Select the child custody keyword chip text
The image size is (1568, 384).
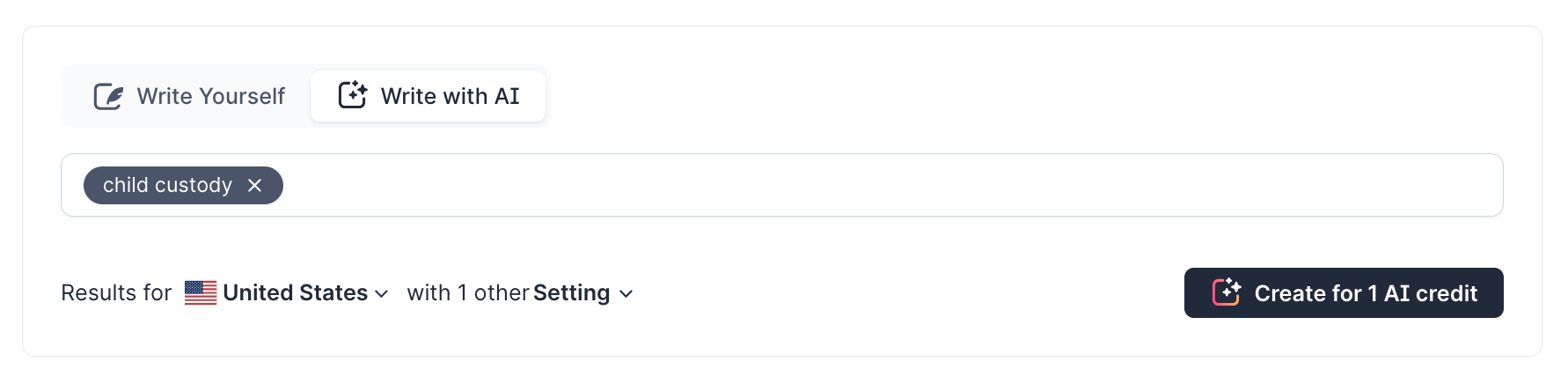pyautogui.click(x=167, y=185)
